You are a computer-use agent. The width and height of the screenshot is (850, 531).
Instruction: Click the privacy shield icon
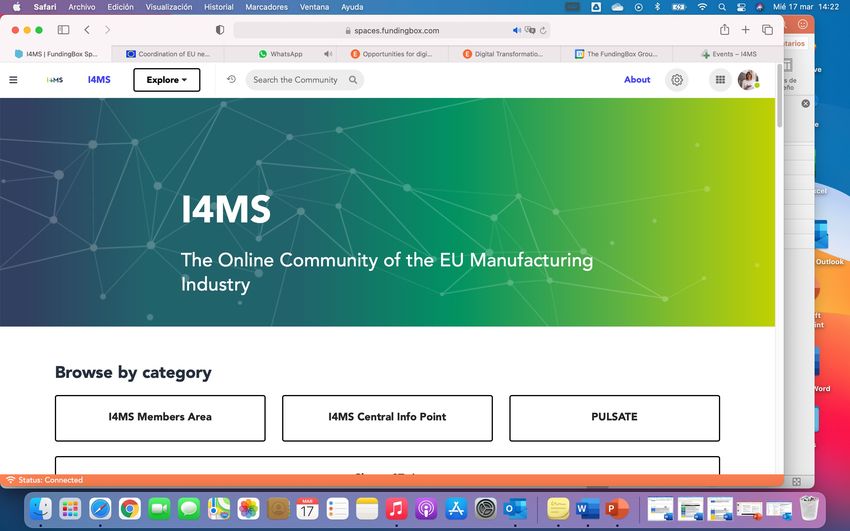pyautogui.click(x=220, y=30)
